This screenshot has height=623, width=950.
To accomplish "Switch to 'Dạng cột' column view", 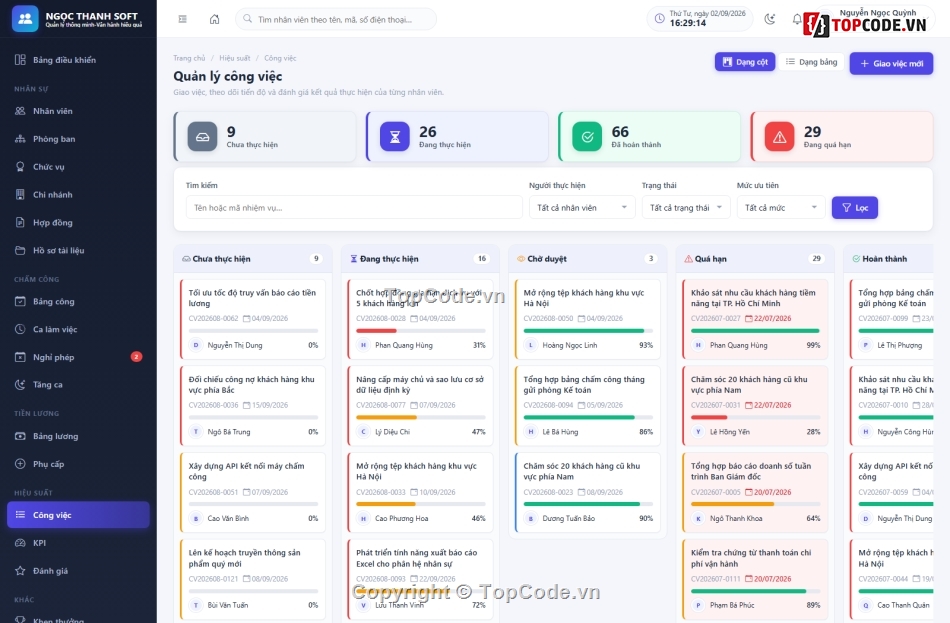I will (745, 62).
